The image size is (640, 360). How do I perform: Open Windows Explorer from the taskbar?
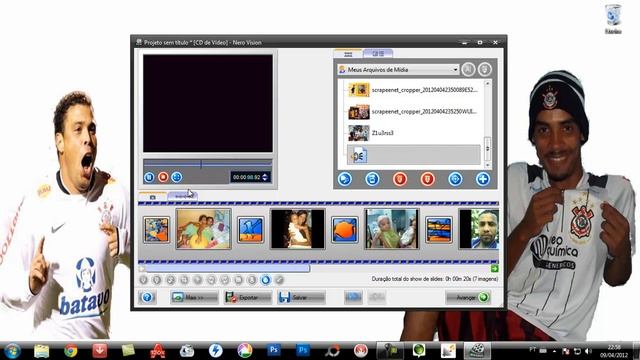(42, 351)
